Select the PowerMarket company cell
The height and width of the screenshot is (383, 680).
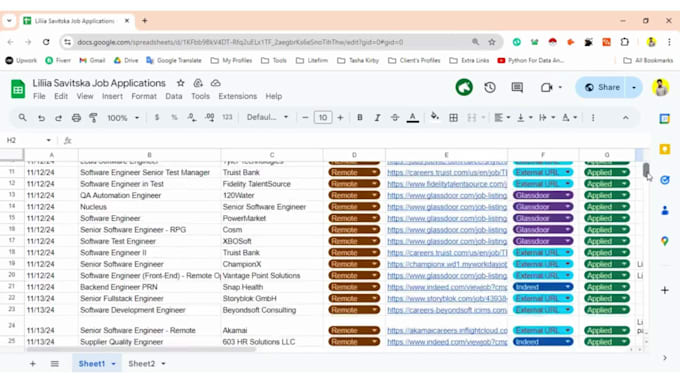click(x=272, y=218)
